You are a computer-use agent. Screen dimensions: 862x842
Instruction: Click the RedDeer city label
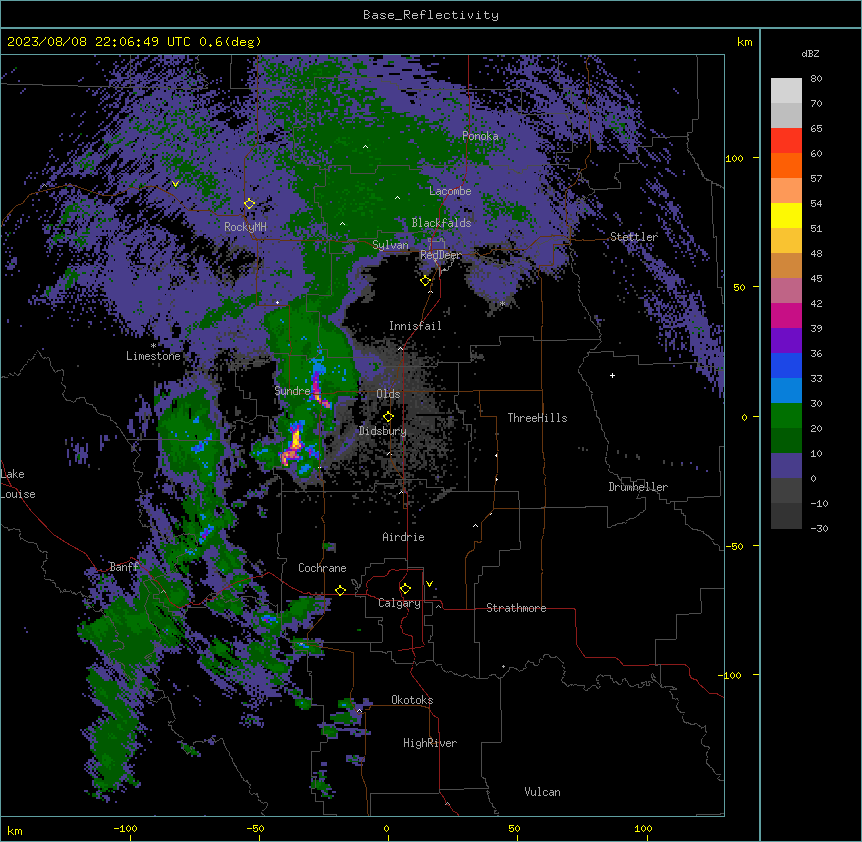pyautogui.click(x=441, y=255)
